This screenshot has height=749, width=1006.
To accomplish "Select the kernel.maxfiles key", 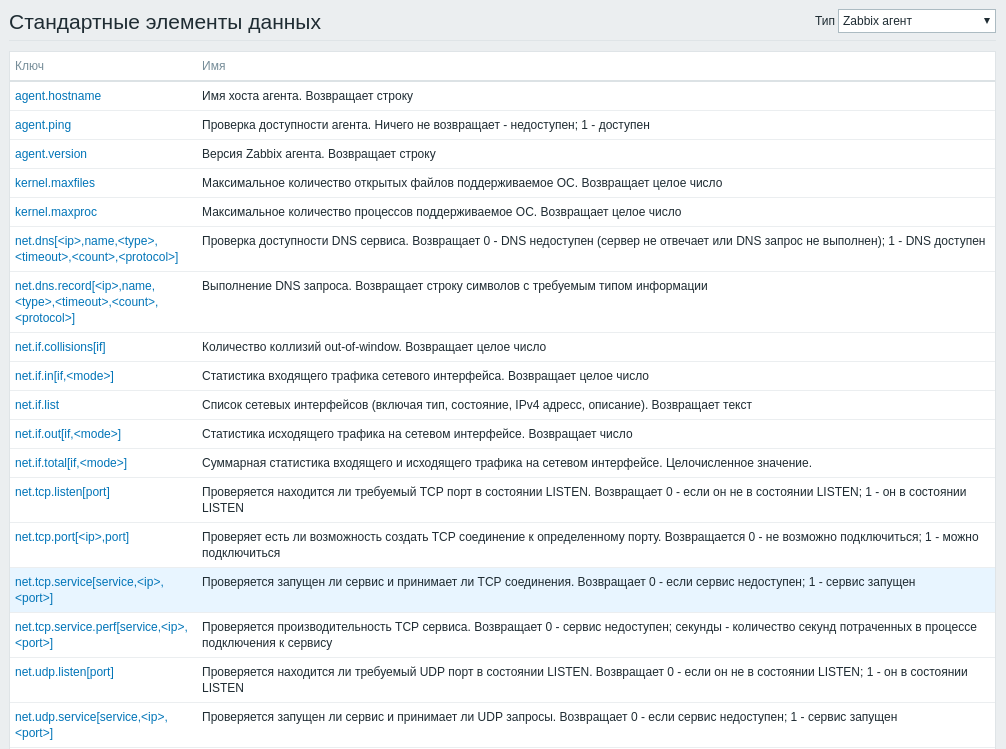I will click(x=55, y=183).
